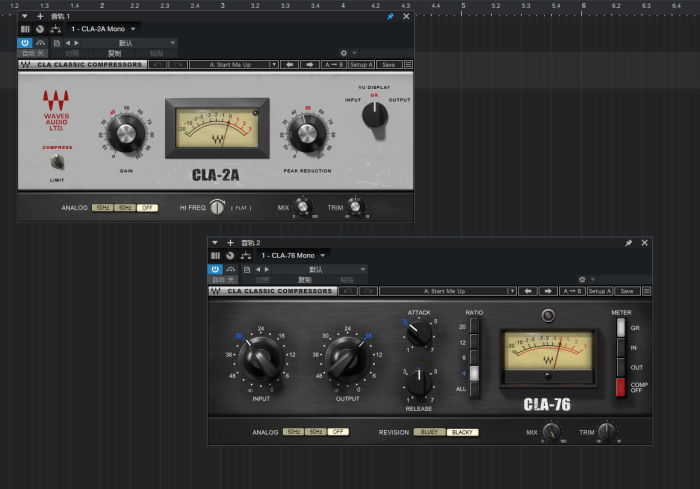Flip the Compress/Limit switch on CLA-2A
The image size is (700, 489).
point(57,161)
